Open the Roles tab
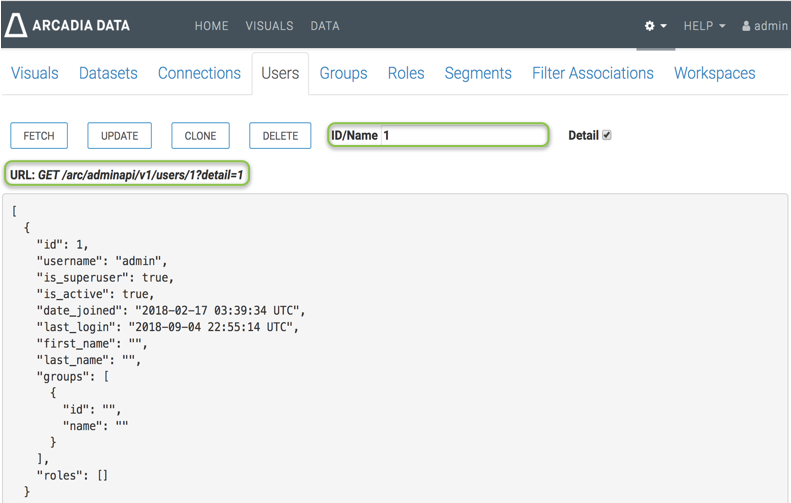This screenshot has height=503, width=791. pyautogui.click(x=406, y=73)
